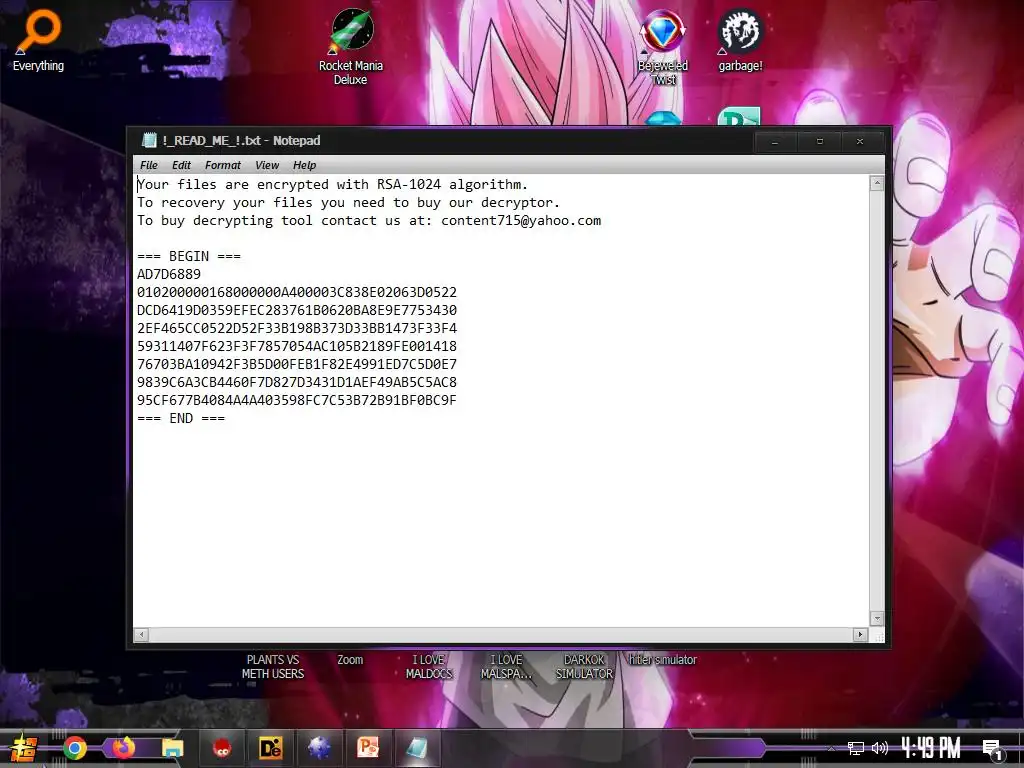Launch Firefox from the taskbar
The height and width of the screenshot is (768, 1024).
pyautogui.click(x=123, y=747)
